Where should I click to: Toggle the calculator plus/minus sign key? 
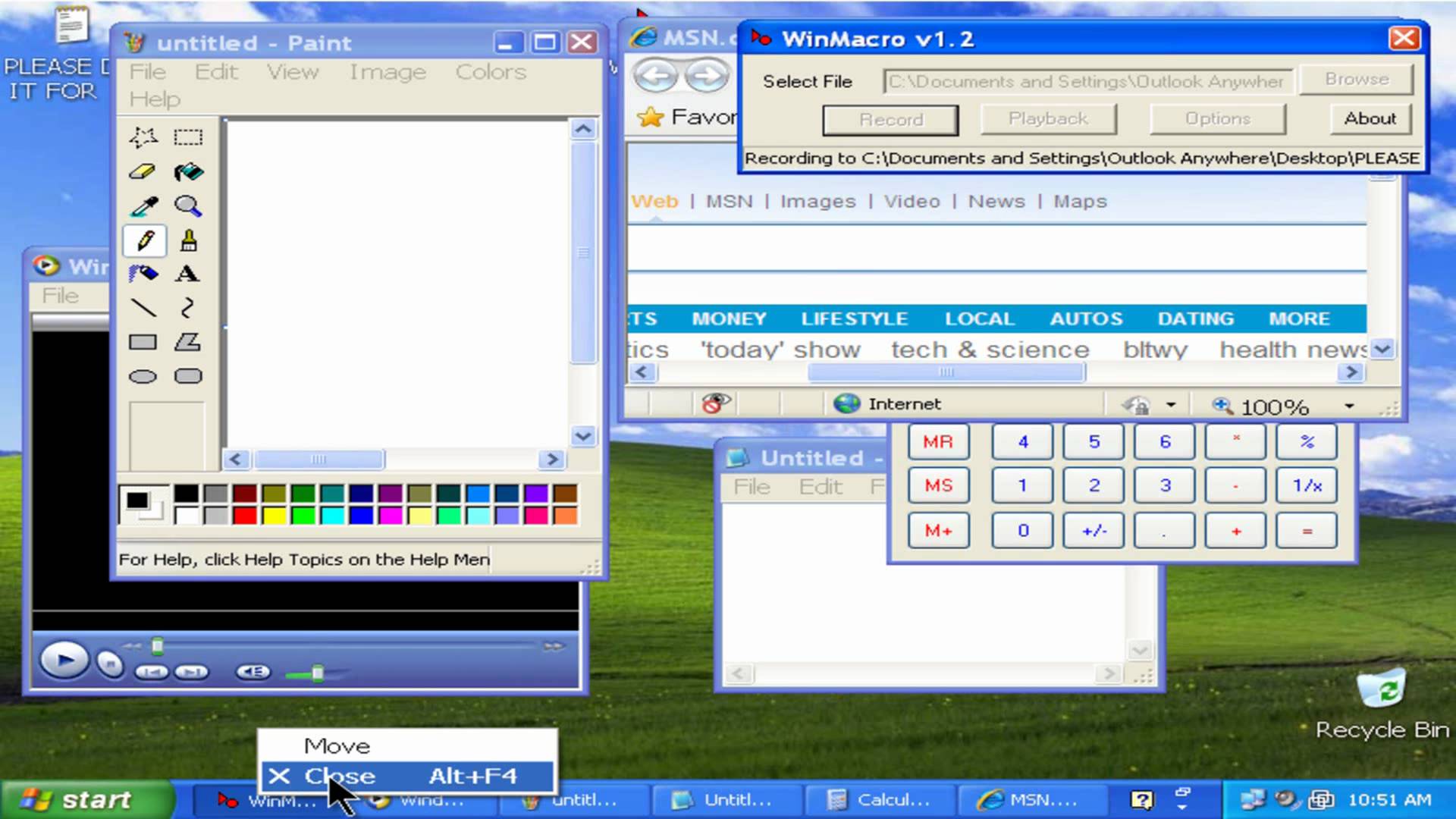point(1094,531)
